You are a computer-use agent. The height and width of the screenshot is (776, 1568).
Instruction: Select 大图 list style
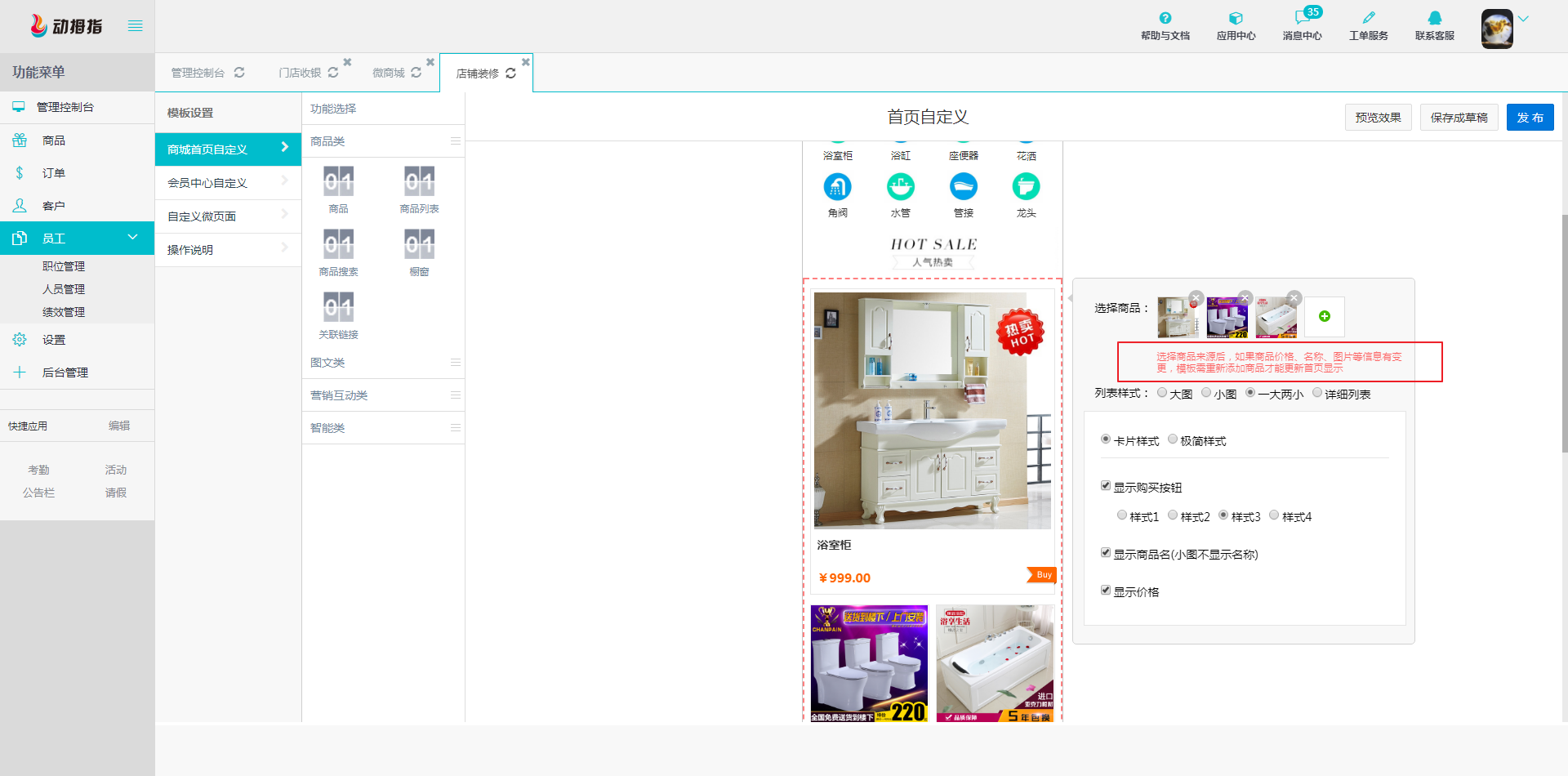point(1162,393)
